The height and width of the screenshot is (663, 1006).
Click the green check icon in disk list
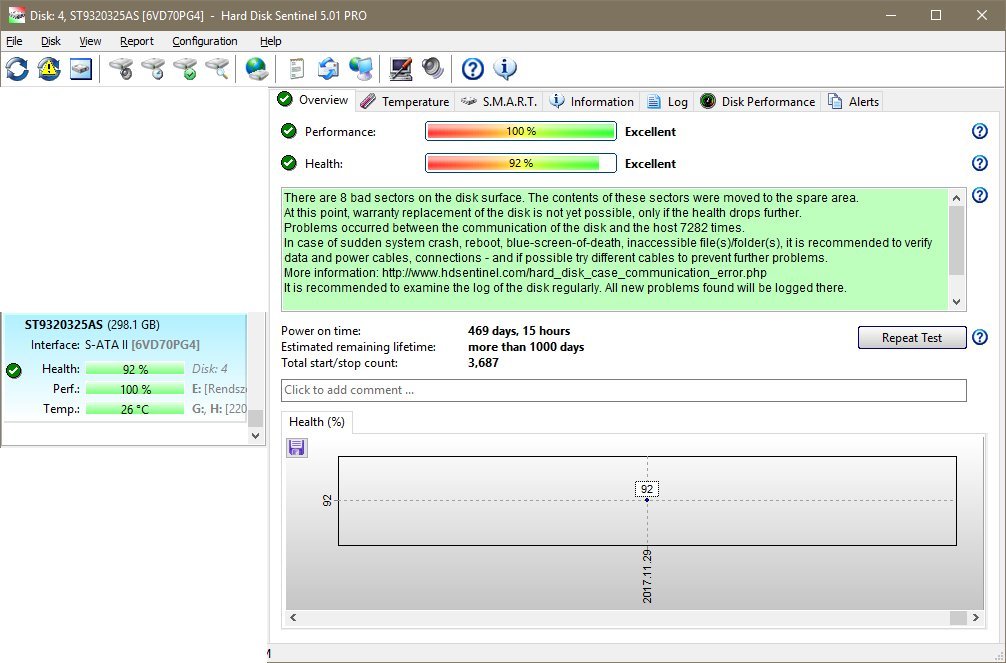point(13,370)
